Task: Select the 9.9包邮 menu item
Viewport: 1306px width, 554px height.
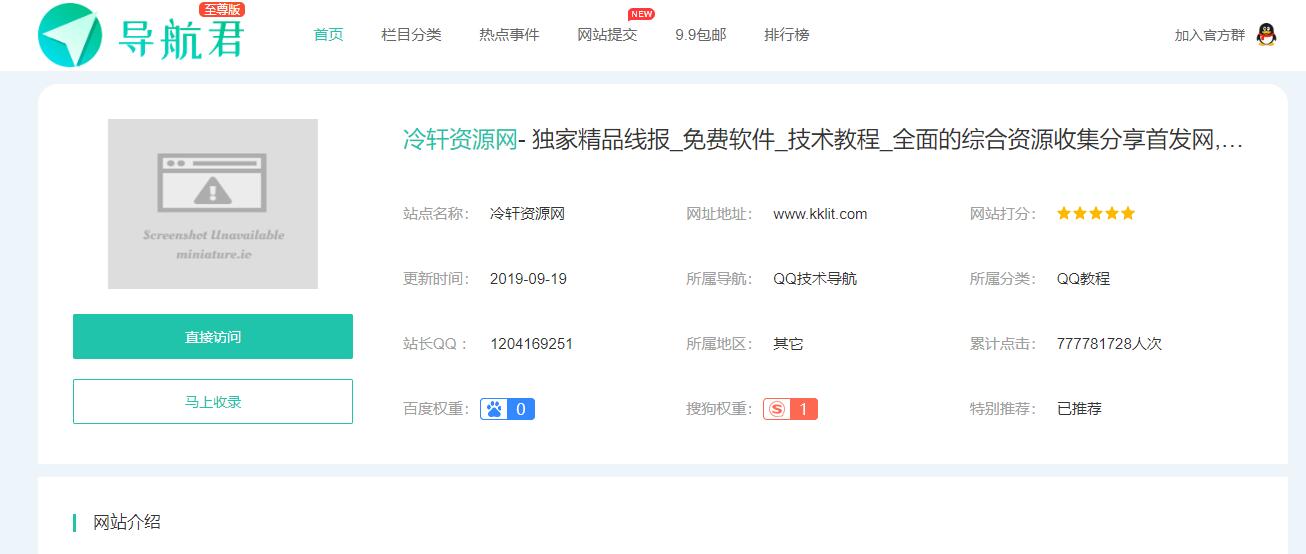Action: tap(701, 35)
